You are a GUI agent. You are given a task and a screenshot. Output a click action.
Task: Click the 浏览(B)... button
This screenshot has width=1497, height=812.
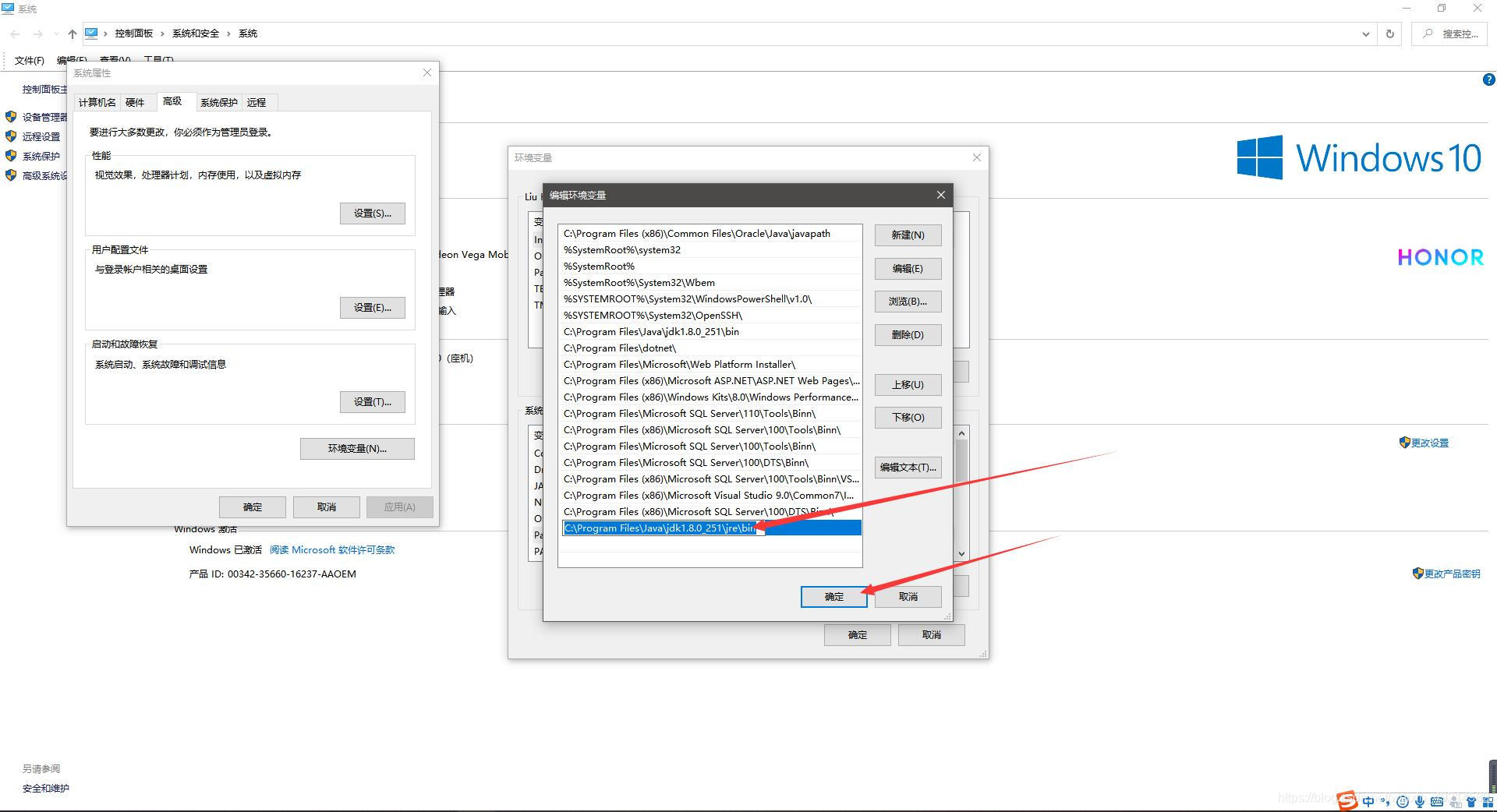908,301
